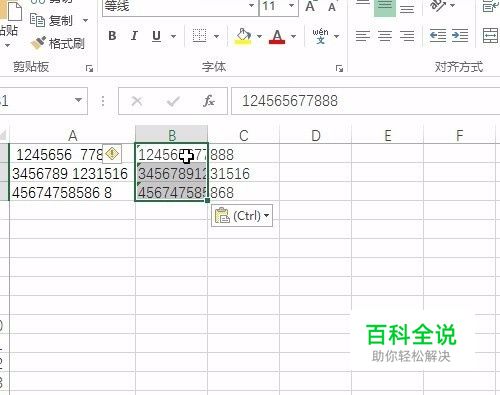
Task: Apply cell borders button
Action: click(x=199, y=36)
